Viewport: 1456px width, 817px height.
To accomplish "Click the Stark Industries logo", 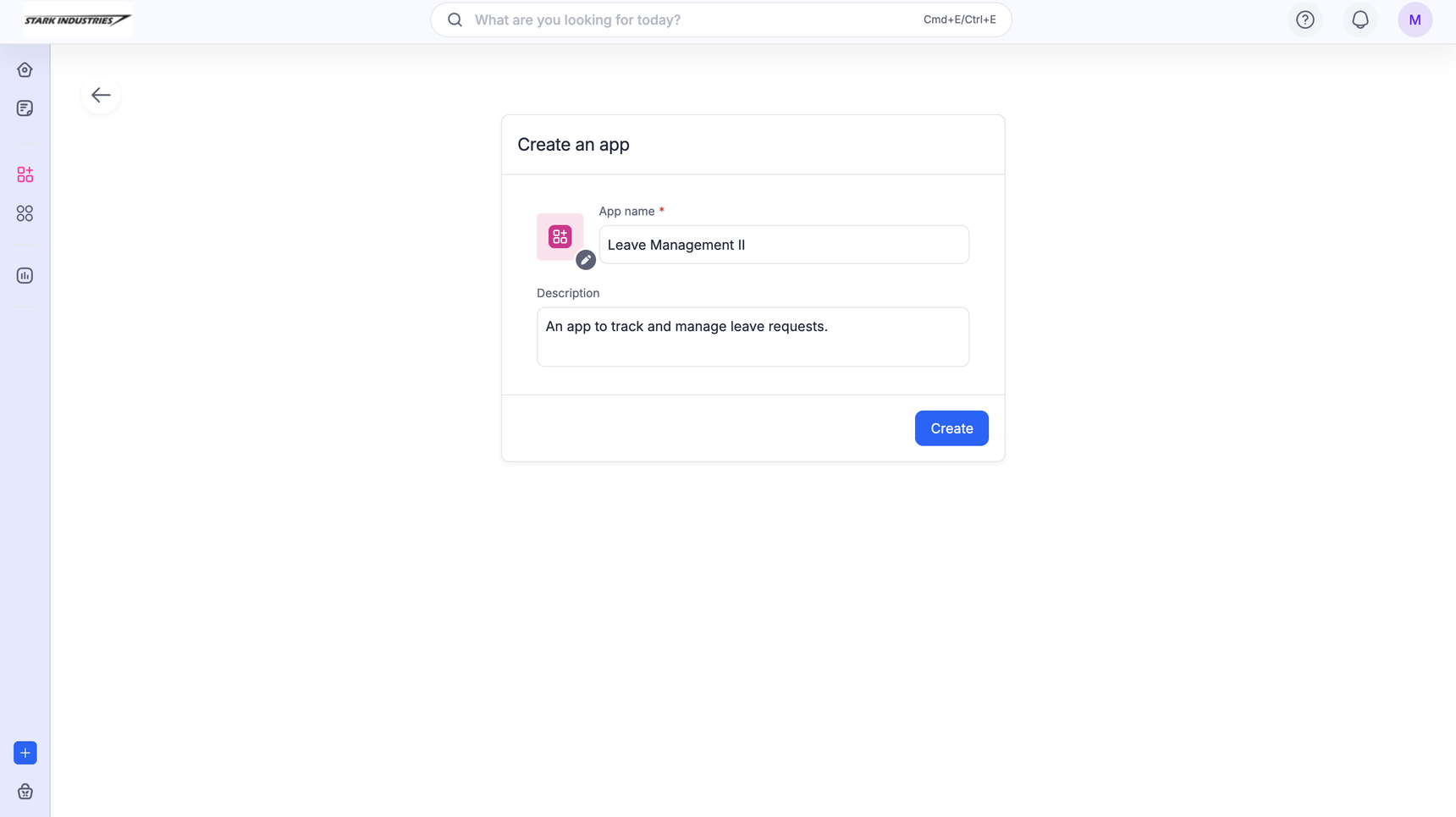I will pos(77,19).
